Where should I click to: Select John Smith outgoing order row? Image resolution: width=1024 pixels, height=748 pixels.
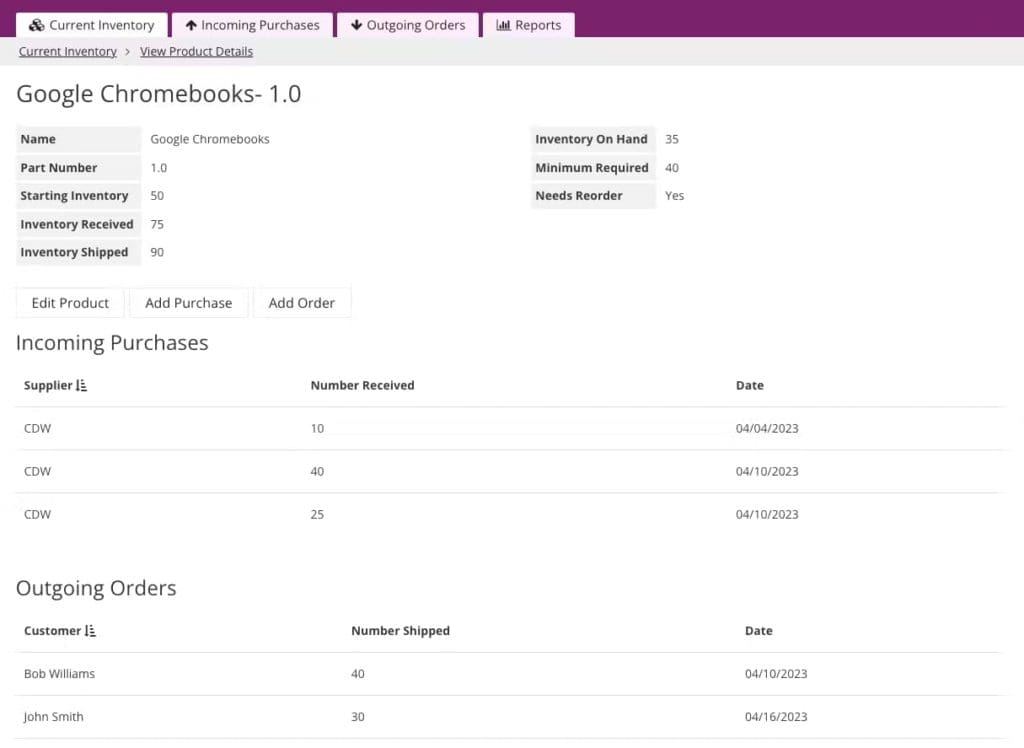[x=54, y=717]
